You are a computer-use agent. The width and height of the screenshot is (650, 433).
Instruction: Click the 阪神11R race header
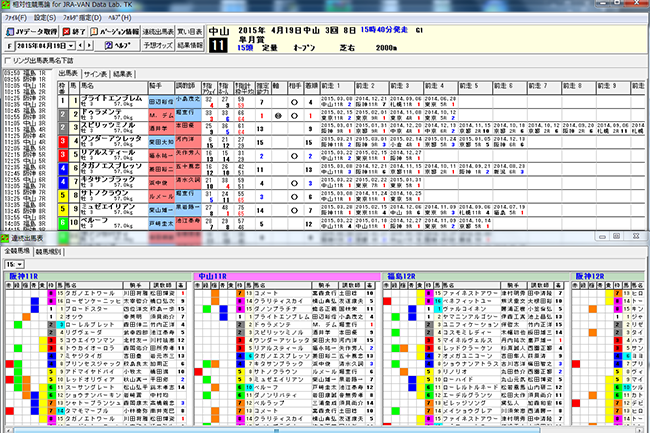point(98,276)
